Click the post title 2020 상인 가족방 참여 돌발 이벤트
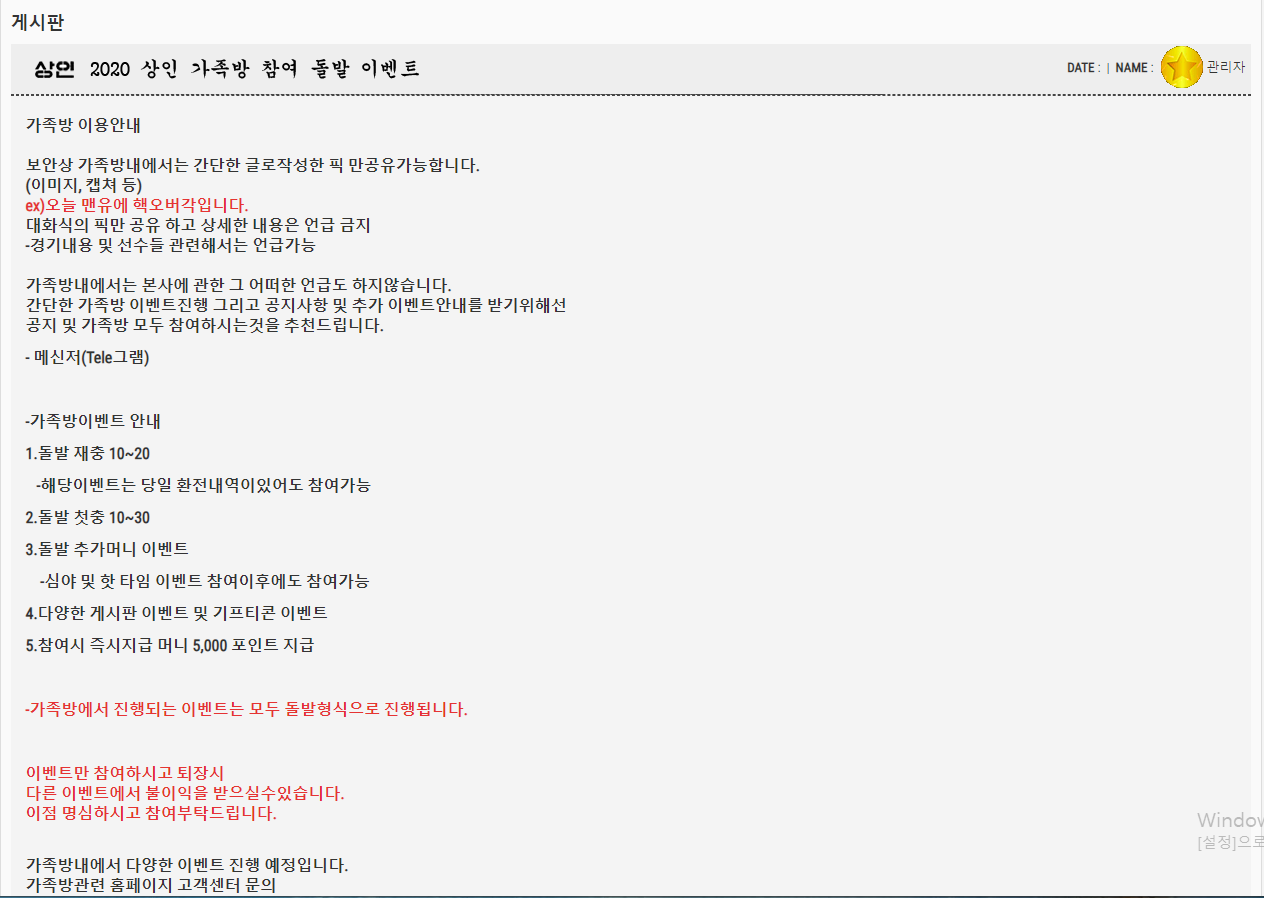 tap(254, 69)
